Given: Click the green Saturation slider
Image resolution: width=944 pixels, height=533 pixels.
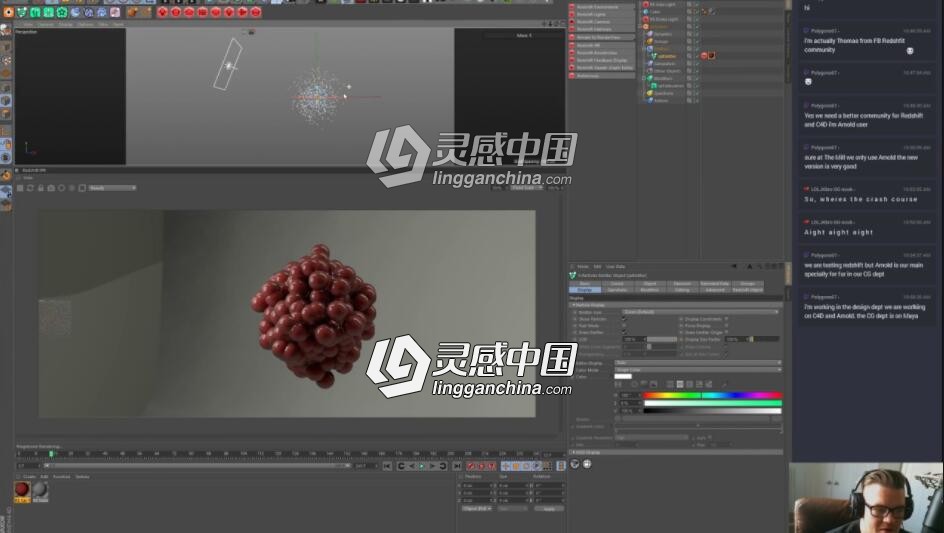Looking at the screenshot, I should coord(712,403).
